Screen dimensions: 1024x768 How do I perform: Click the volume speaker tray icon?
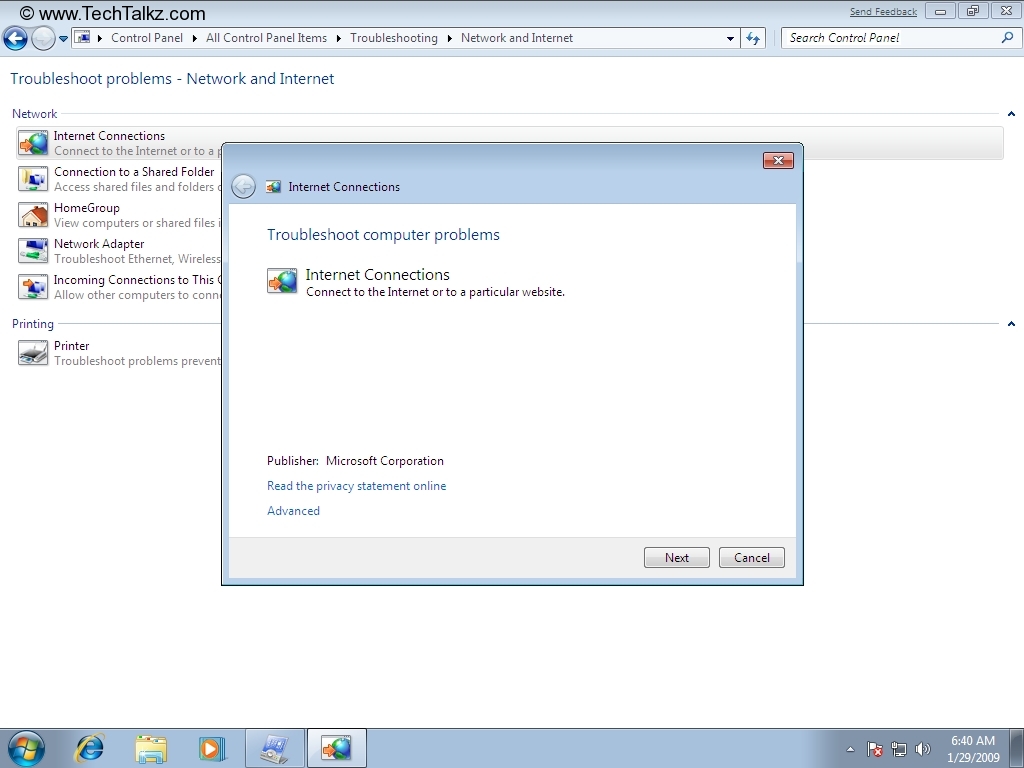tap(922, 749)
